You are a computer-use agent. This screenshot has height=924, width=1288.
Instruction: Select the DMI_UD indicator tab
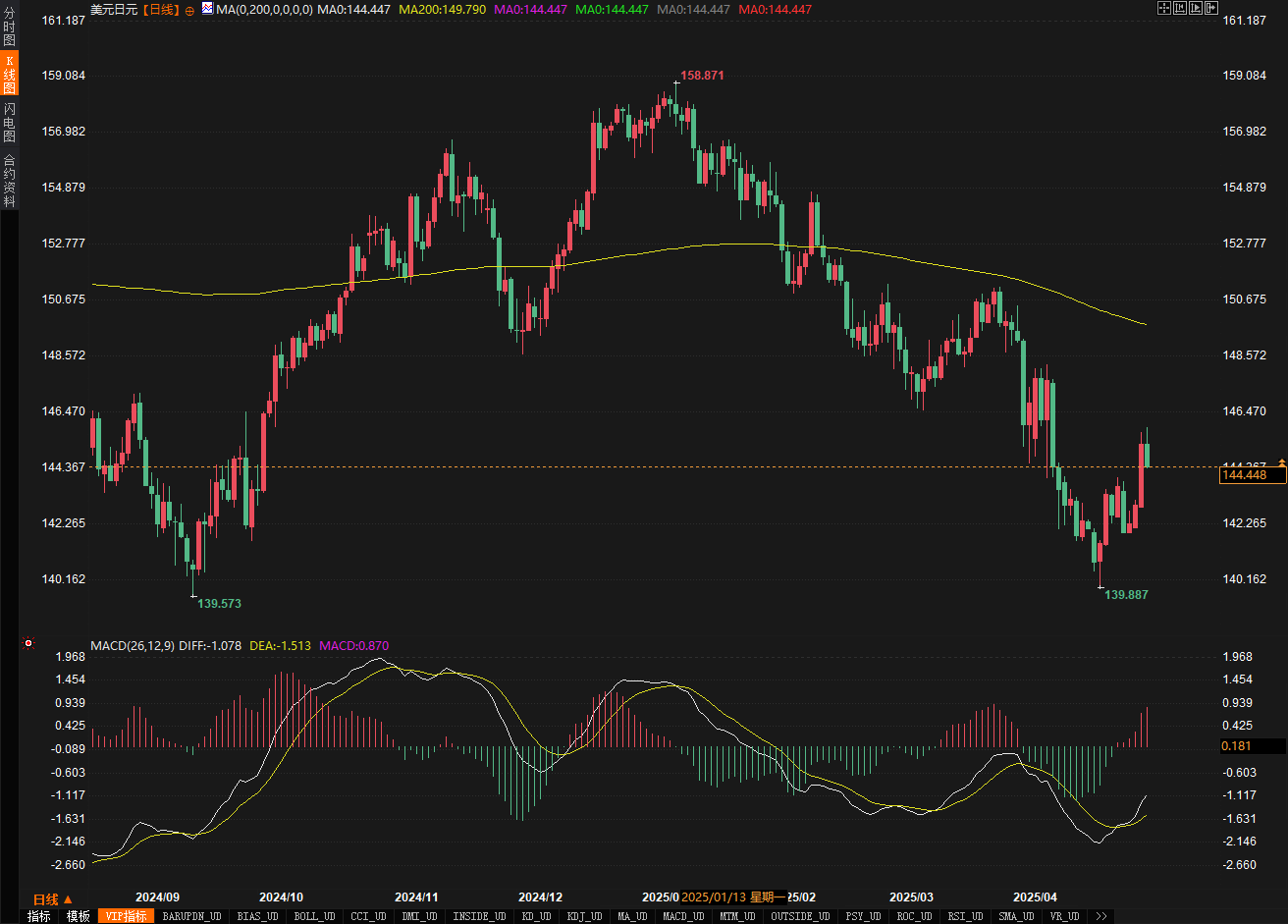click(x=419, y=916)
